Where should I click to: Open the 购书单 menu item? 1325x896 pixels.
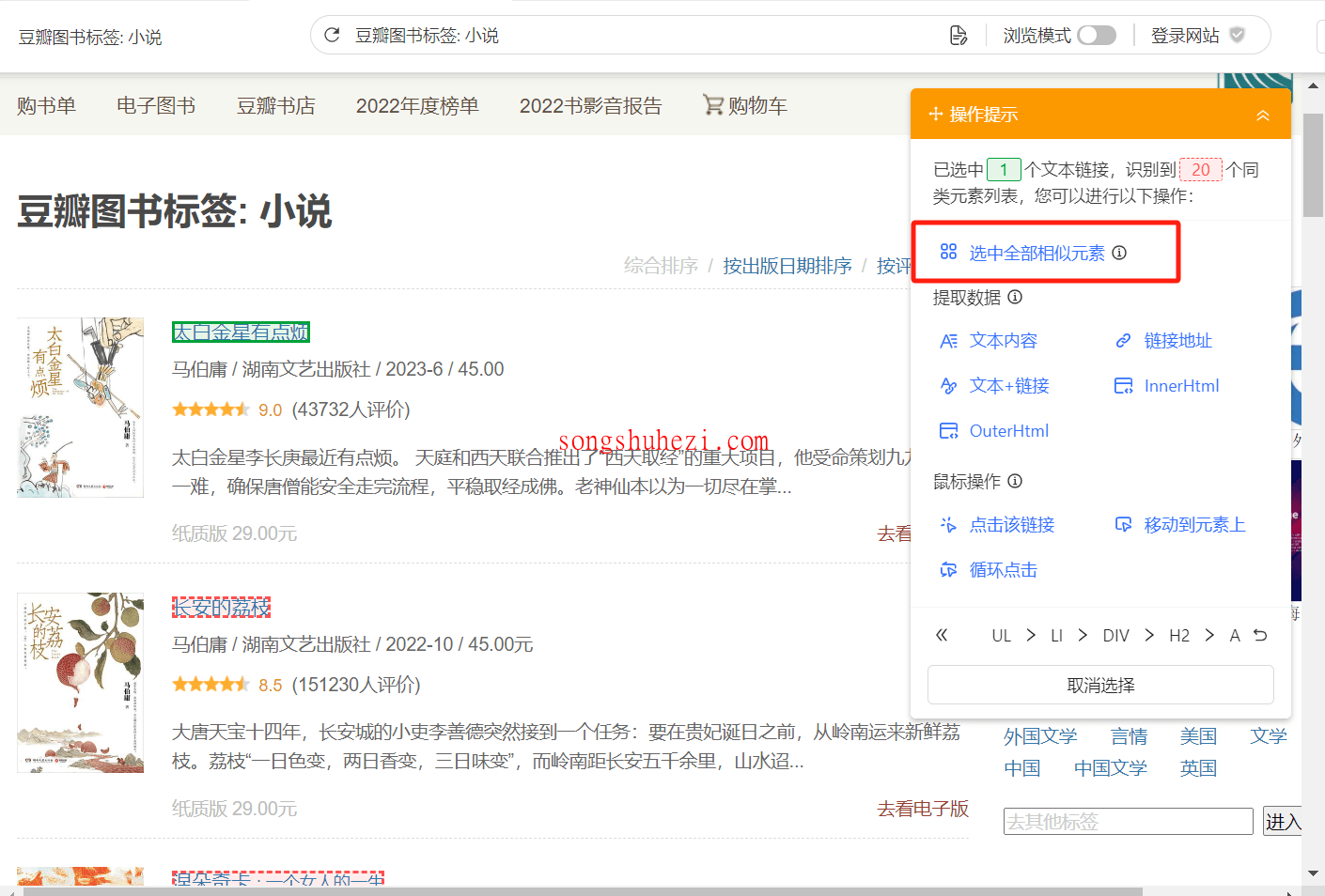pos(46,106)
